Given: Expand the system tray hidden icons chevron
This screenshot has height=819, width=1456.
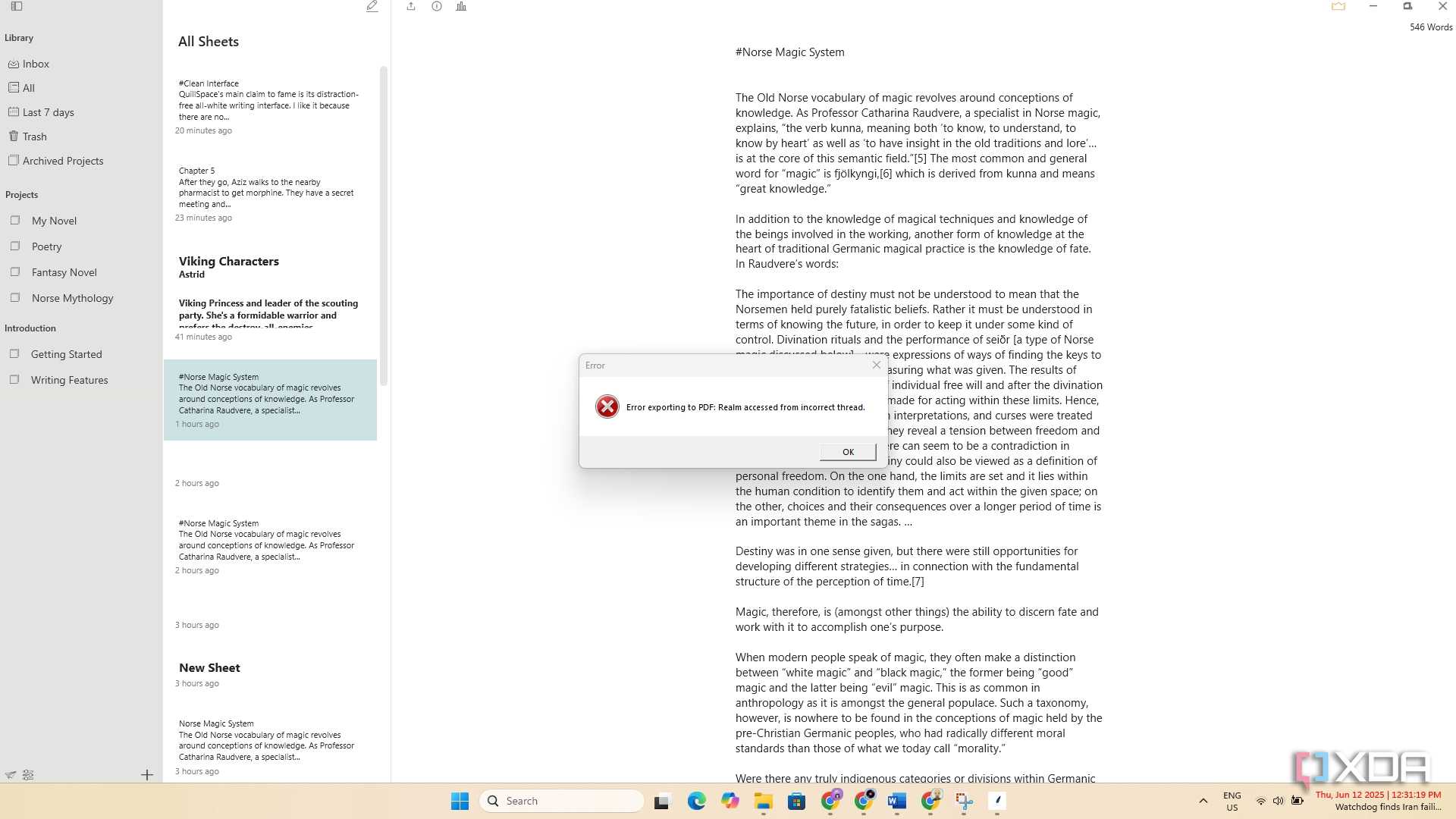Looking at the screenshot, I should (1203, 801).
